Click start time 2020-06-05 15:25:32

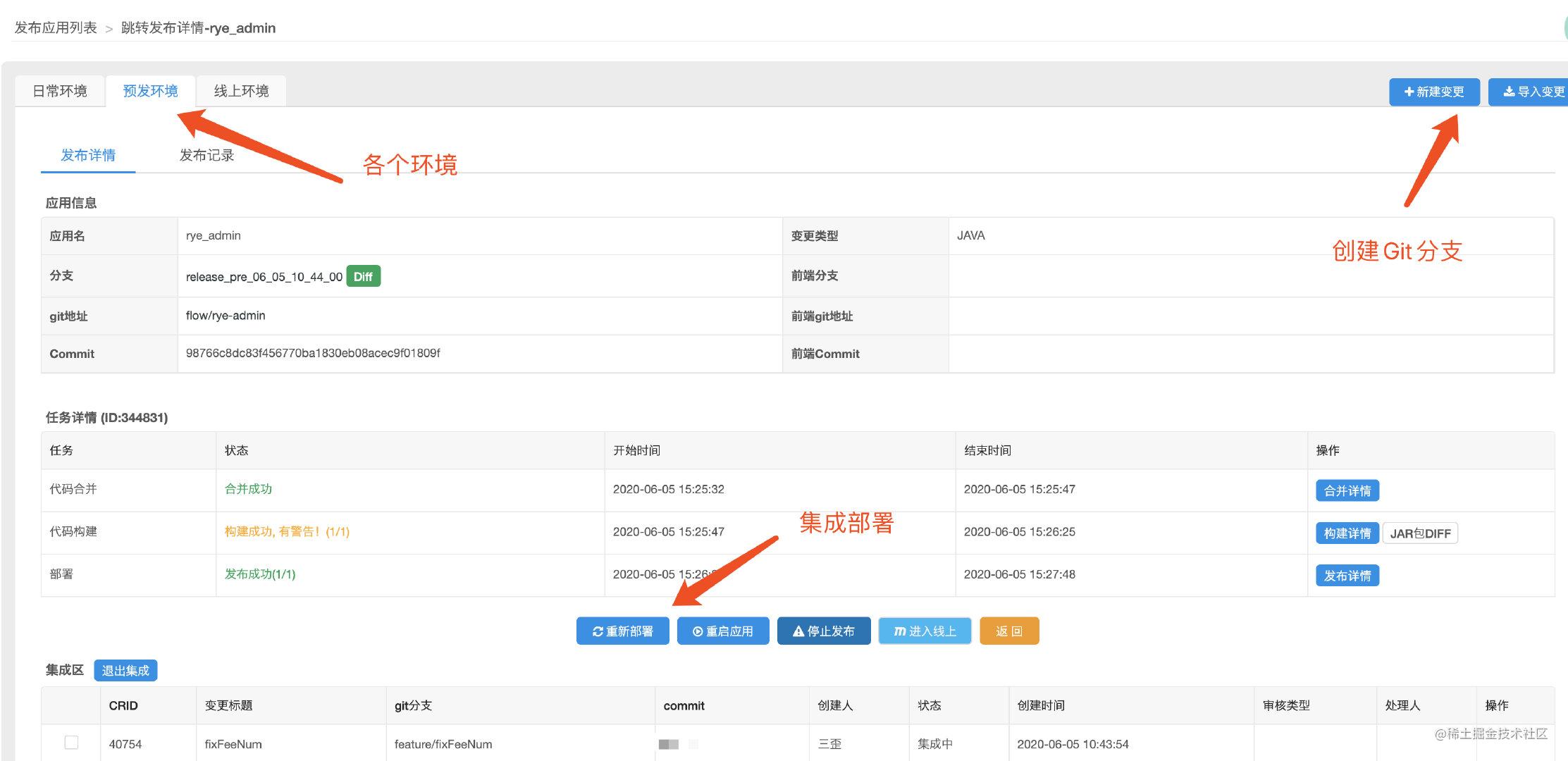pyautogui.click(x=668, y=489)
